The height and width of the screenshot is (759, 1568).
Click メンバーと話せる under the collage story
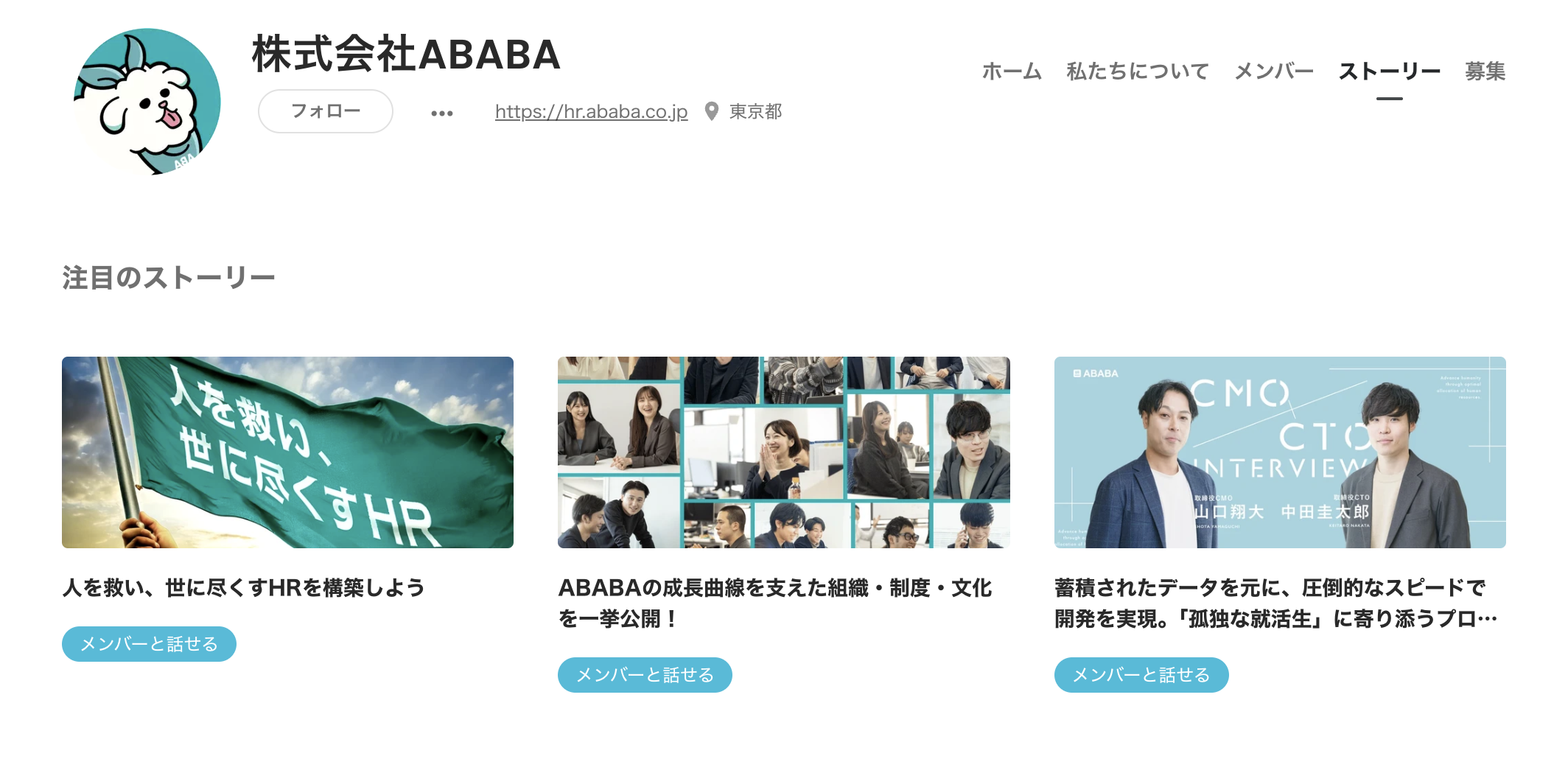click(645, 675)
